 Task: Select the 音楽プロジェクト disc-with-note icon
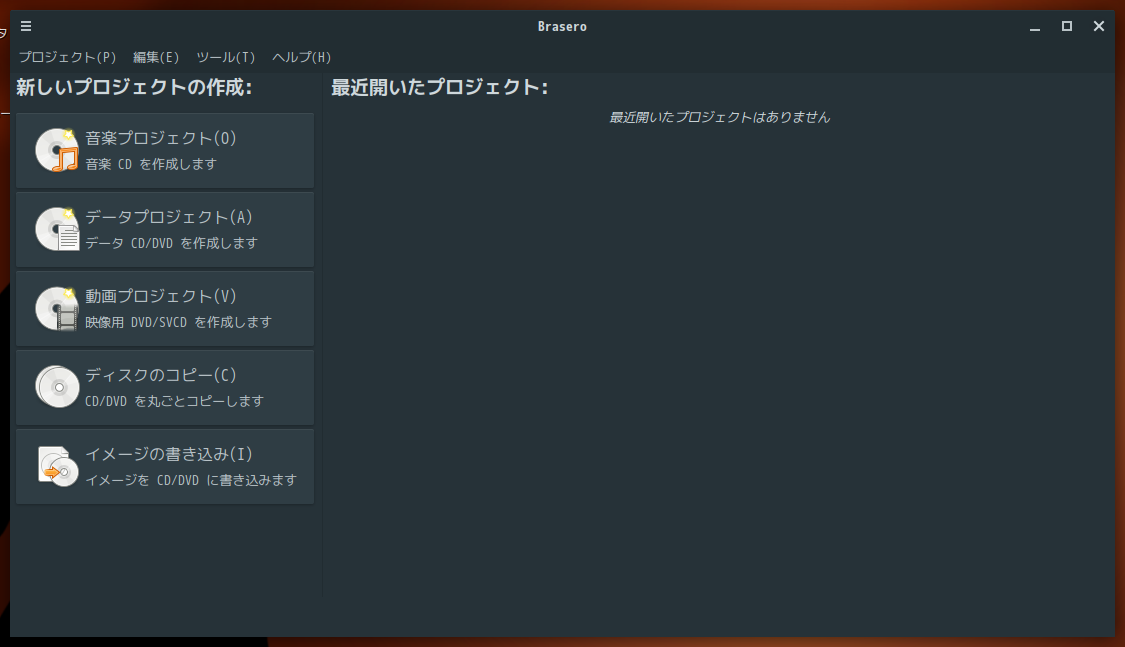point(57,149)
